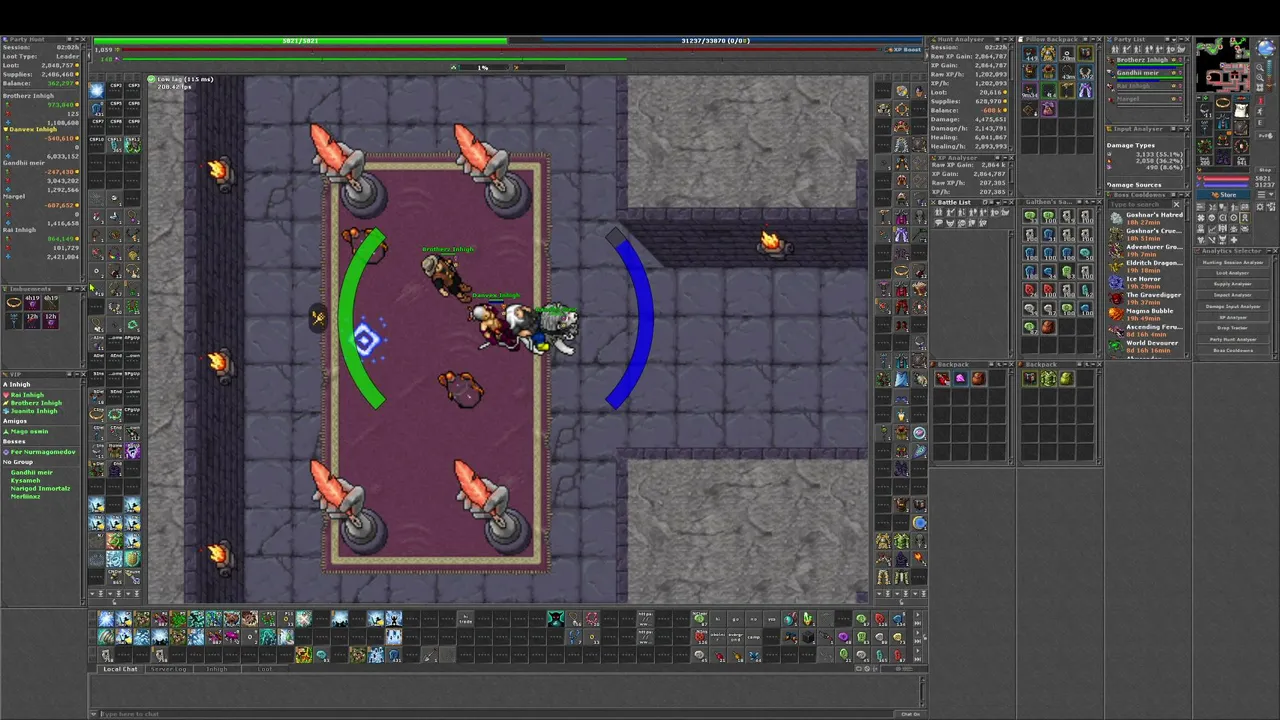This screenshot has width=1280, height=720.
Task: Click the Chat On button
Action: point(910,714)
